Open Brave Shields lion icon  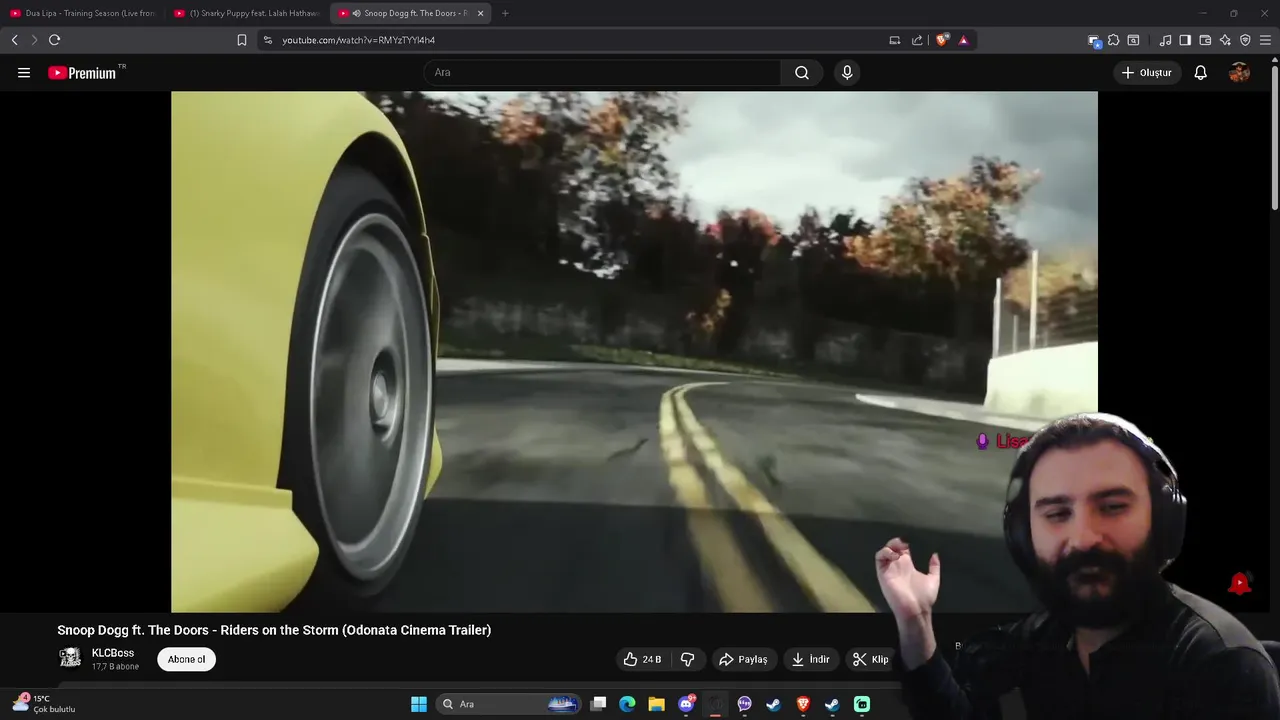click(x=942, y=40)
